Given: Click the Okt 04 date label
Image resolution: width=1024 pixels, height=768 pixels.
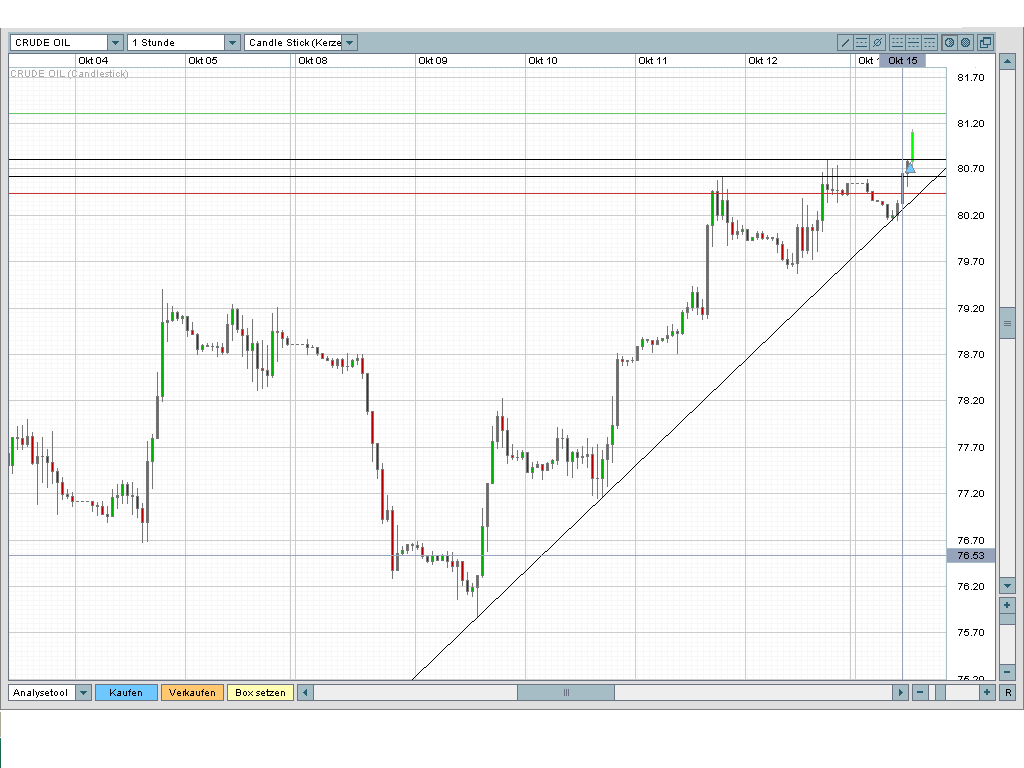Looking at the screenshot, I should (93, 61).
